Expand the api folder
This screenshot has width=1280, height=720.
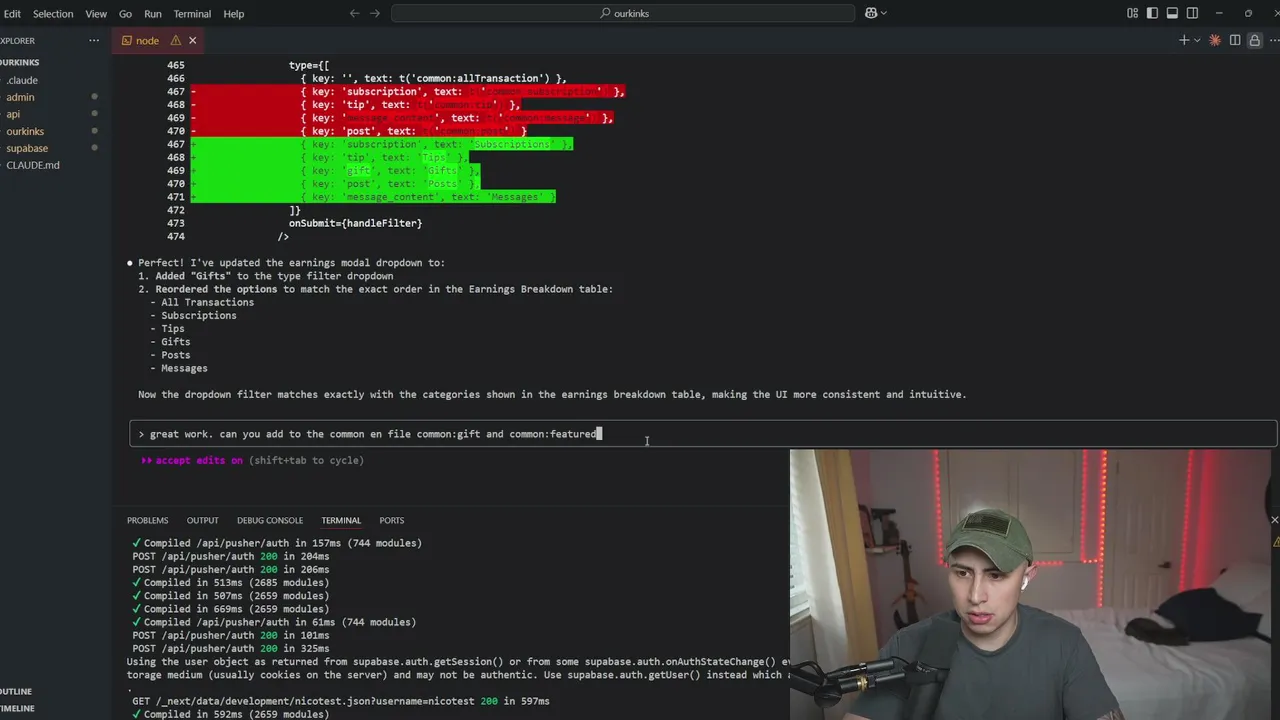pyautogui.click(x=13, y=114)
